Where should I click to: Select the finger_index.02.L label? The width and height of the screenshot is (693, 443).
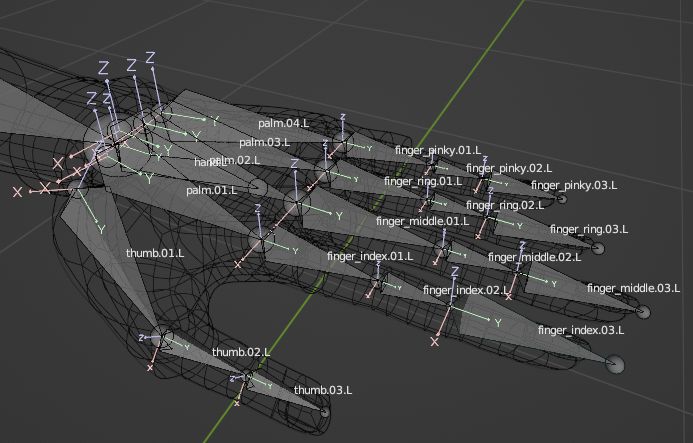point(466,290)
